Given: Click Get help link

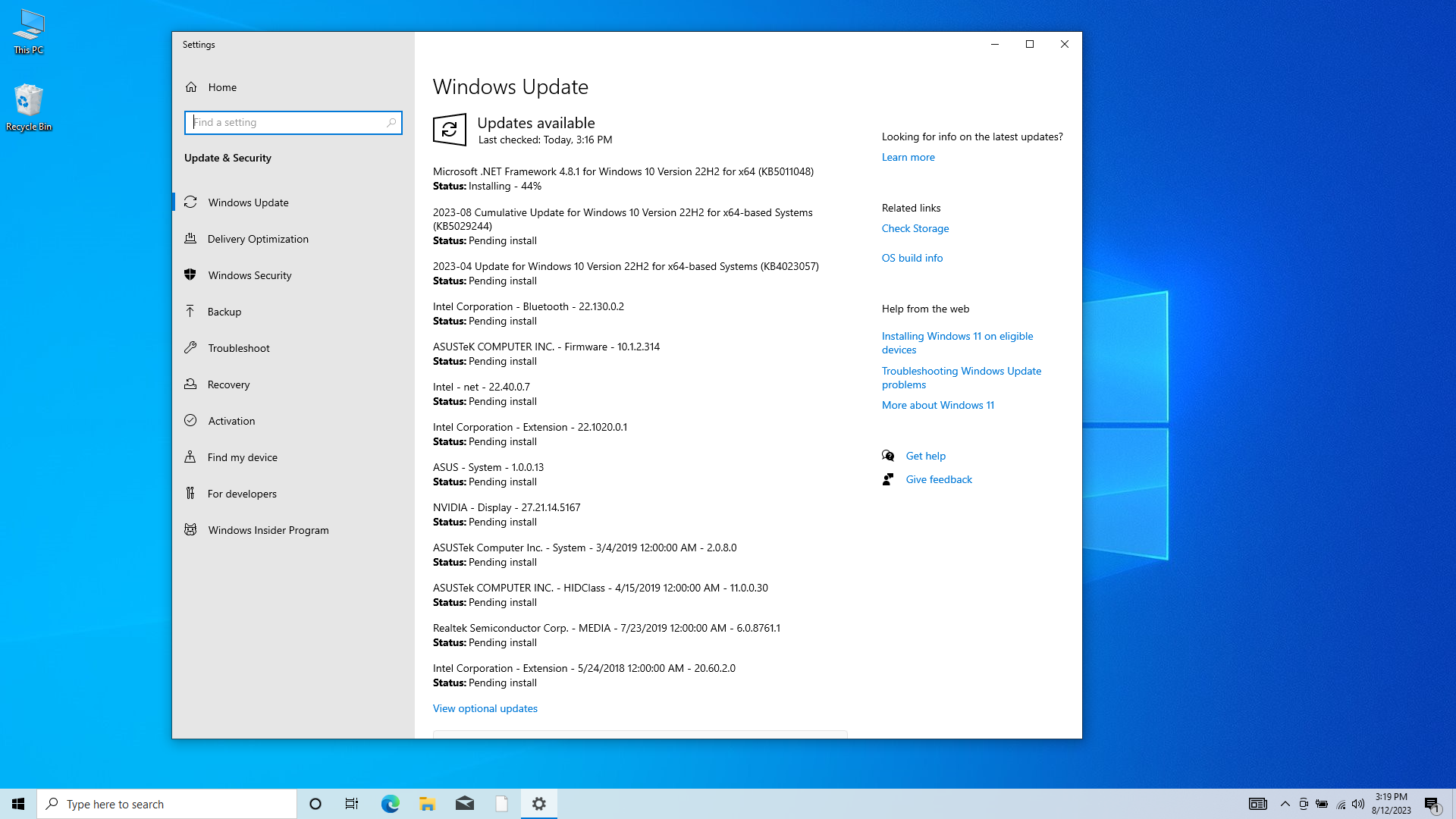Looking at the screenshot, I should [x=925, y=456].
